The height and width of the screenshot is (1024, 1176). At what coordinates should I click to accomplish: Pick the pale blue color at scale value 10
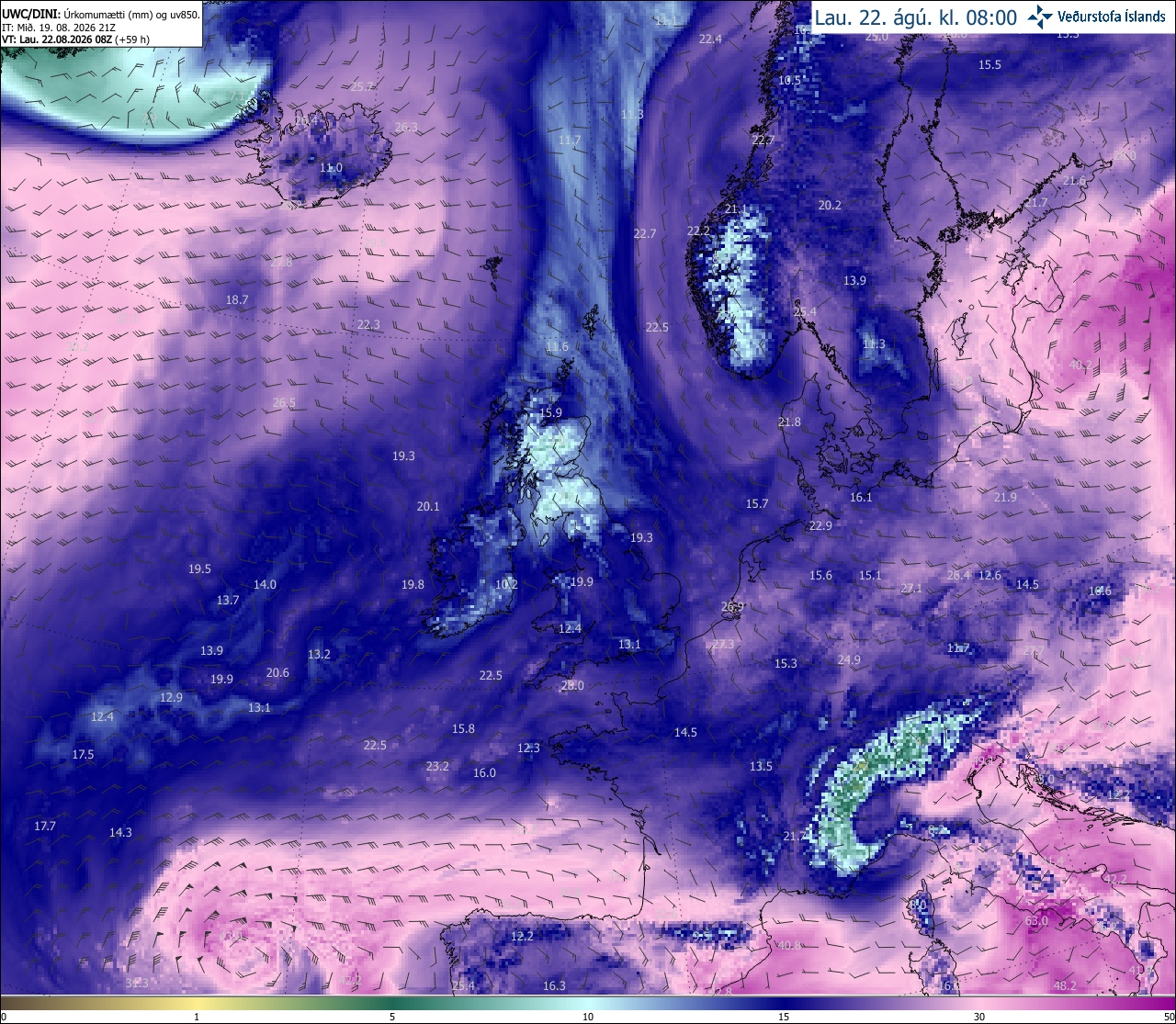pyautogui.click(x=588, y=1003)
